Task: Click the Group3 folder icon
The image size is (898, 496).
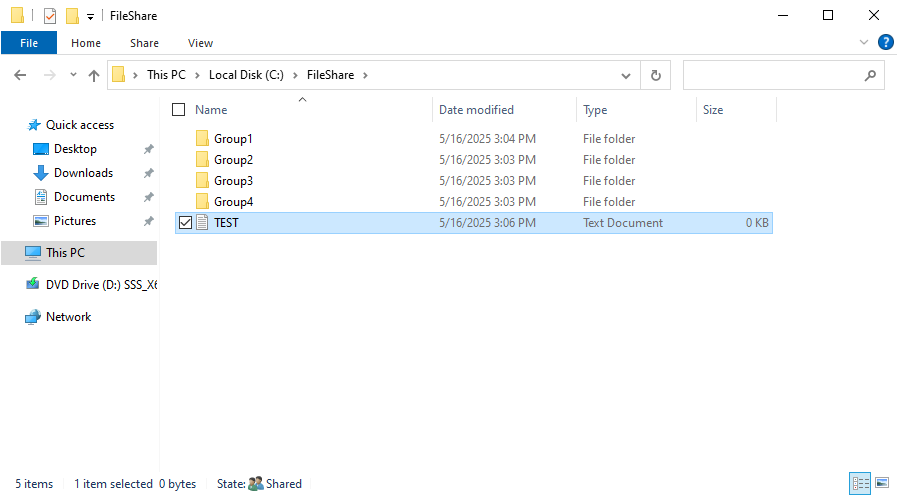Action: (x=202, y=180)
